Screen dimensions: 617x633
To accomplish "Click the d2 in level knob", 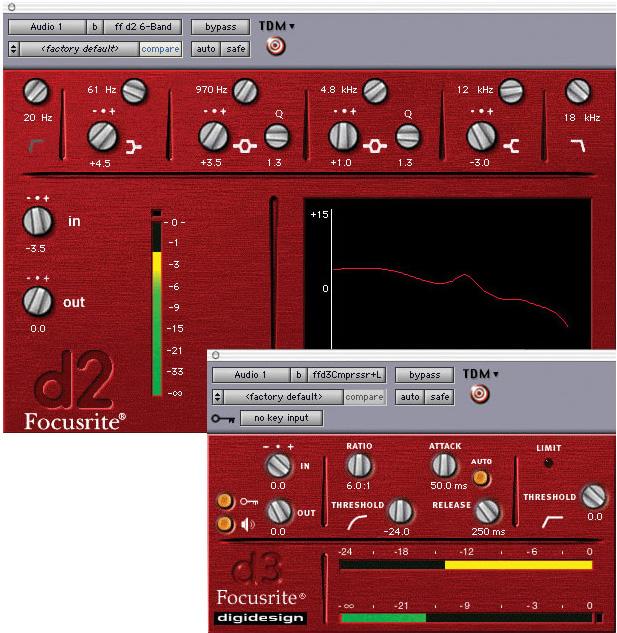I will point(37,222).
